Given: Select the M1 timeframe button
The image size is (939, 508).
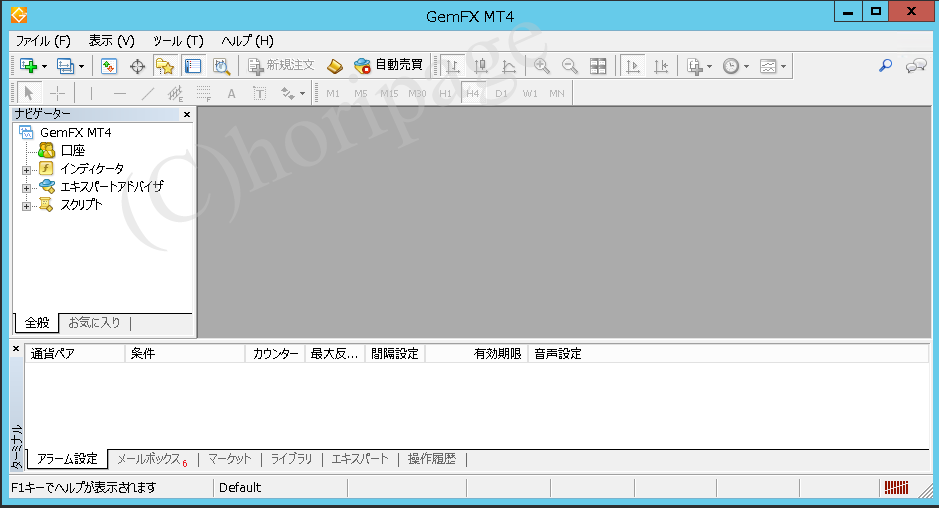Looking at the screenshot, I should tap(333, 93).
